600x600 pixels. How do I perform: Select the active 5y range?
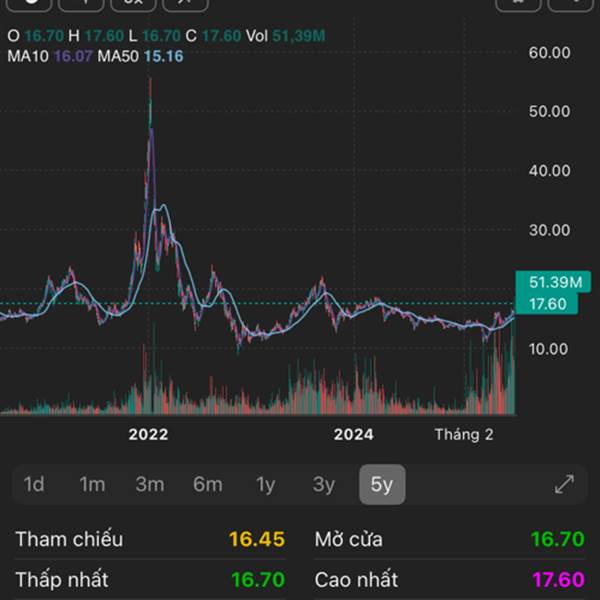coord(382,484)
